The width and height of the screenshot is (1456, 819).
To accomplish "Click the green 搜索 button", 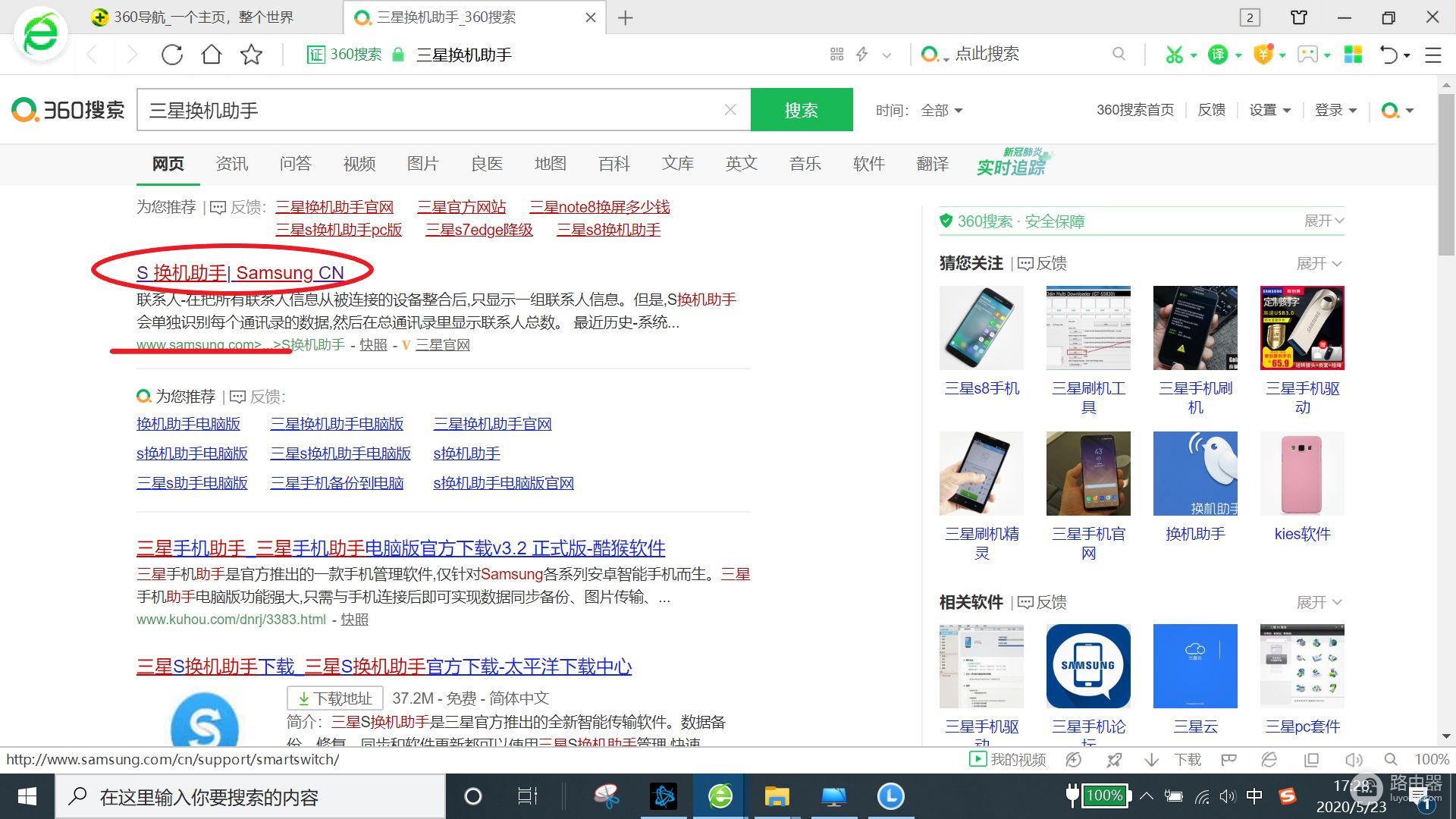I will pyautogui.click(x=802, y=110).
